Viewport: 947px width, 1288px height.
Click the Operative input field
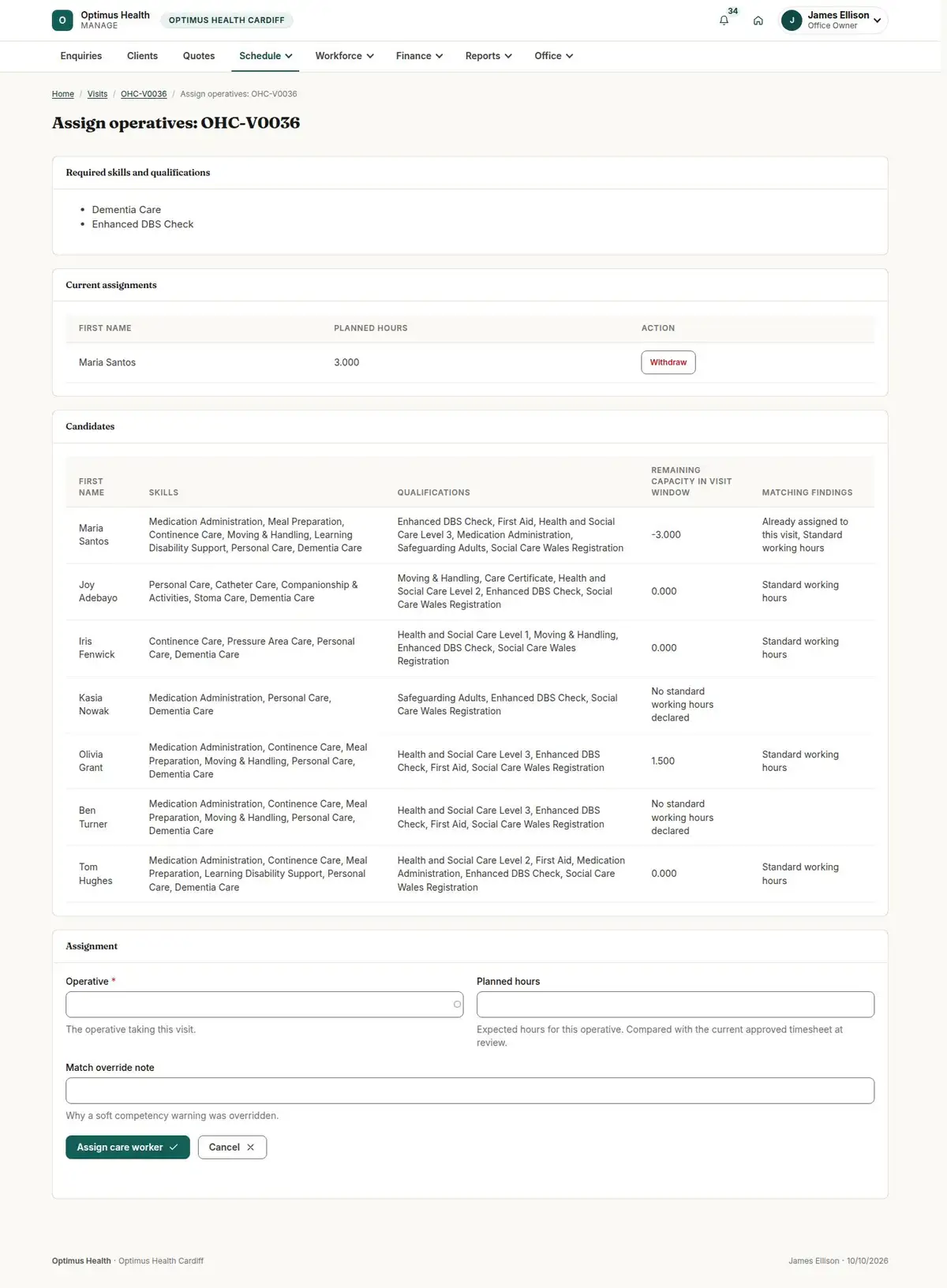coord(264,1005)
